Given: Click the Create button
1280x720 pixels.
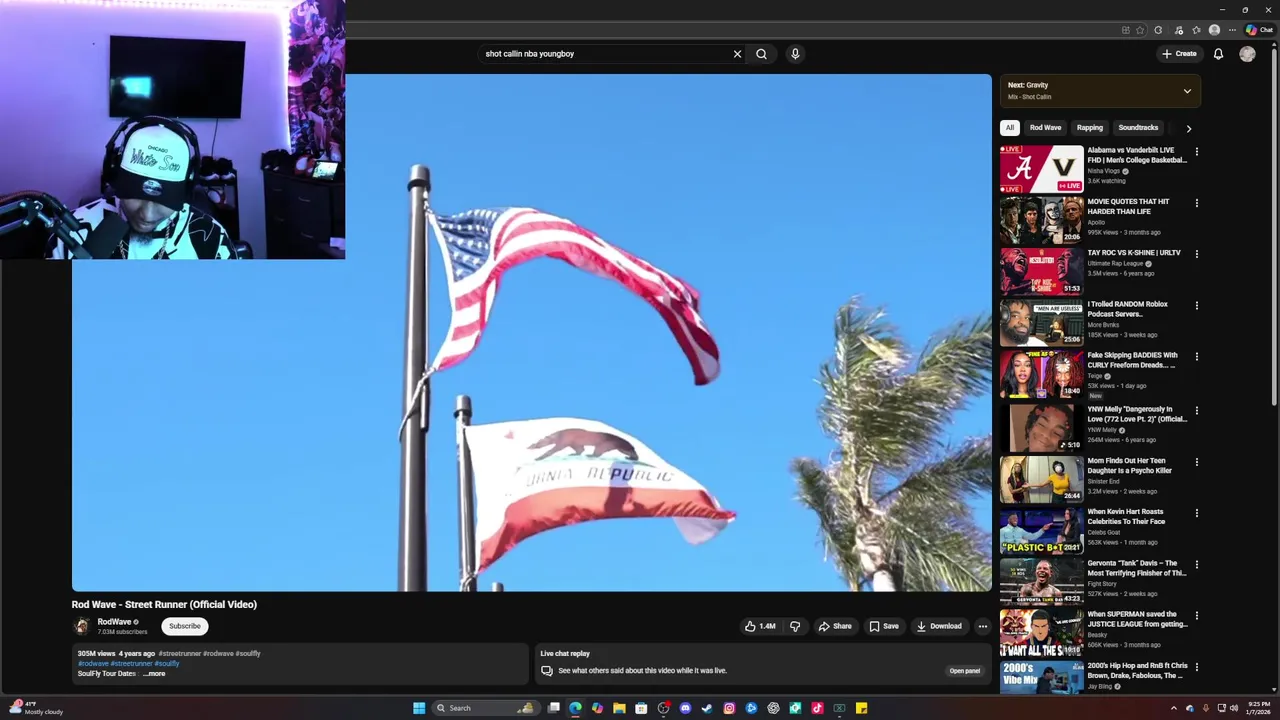Looking at the screenshot, I should pyautogui.click(x=1179, y=54).
